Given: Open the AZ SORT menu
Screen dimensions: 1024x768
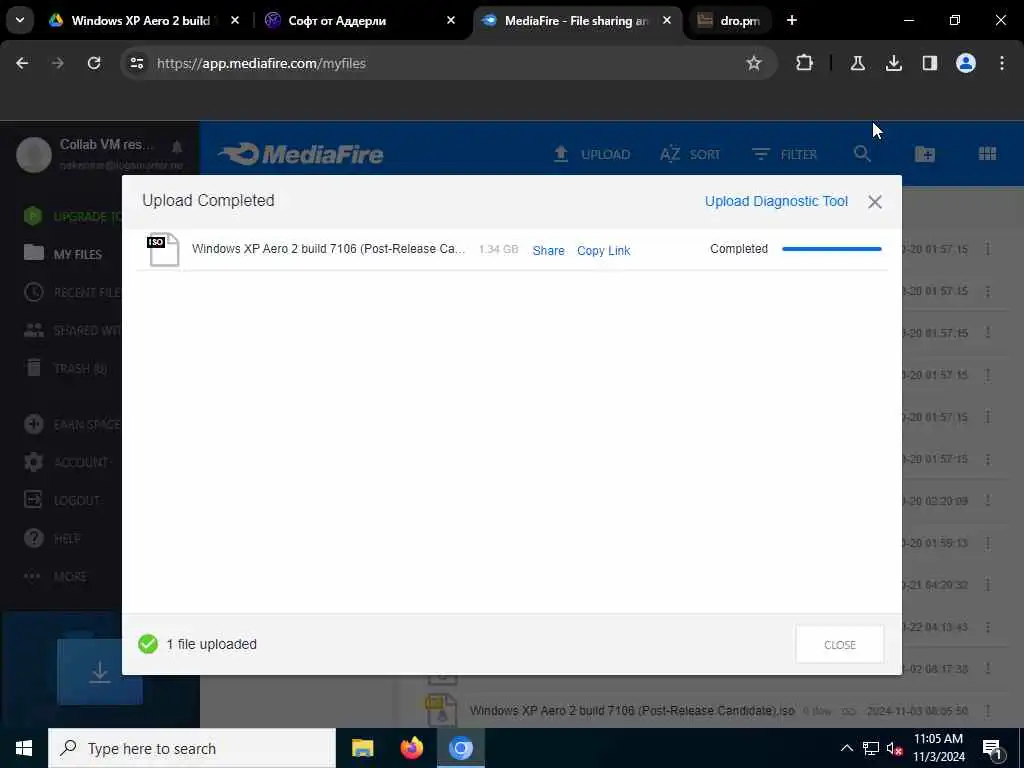Looking at the screenshot, I should (690, 154).
